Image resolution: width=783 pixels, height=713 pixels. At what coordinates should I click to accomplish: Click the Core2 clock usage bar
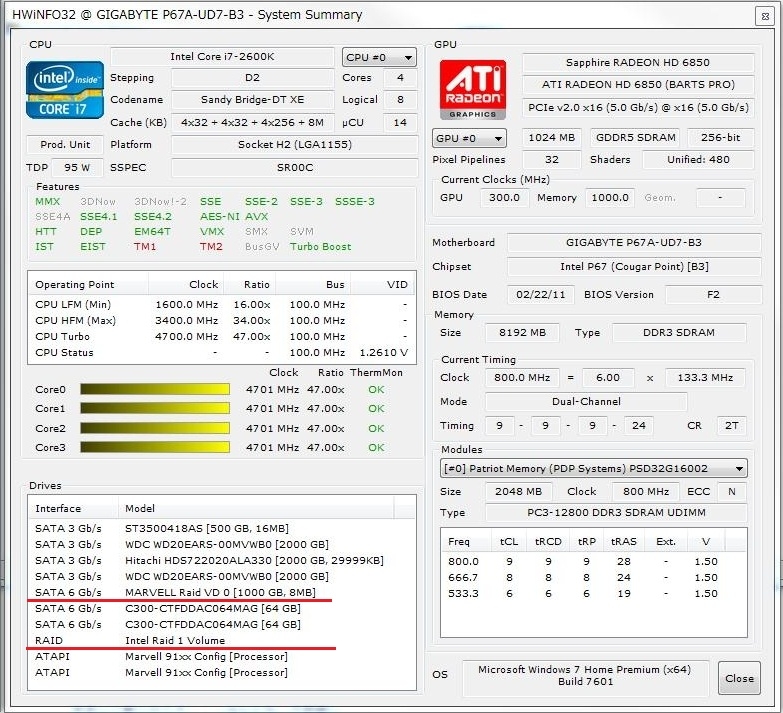(x=155, y=428)
